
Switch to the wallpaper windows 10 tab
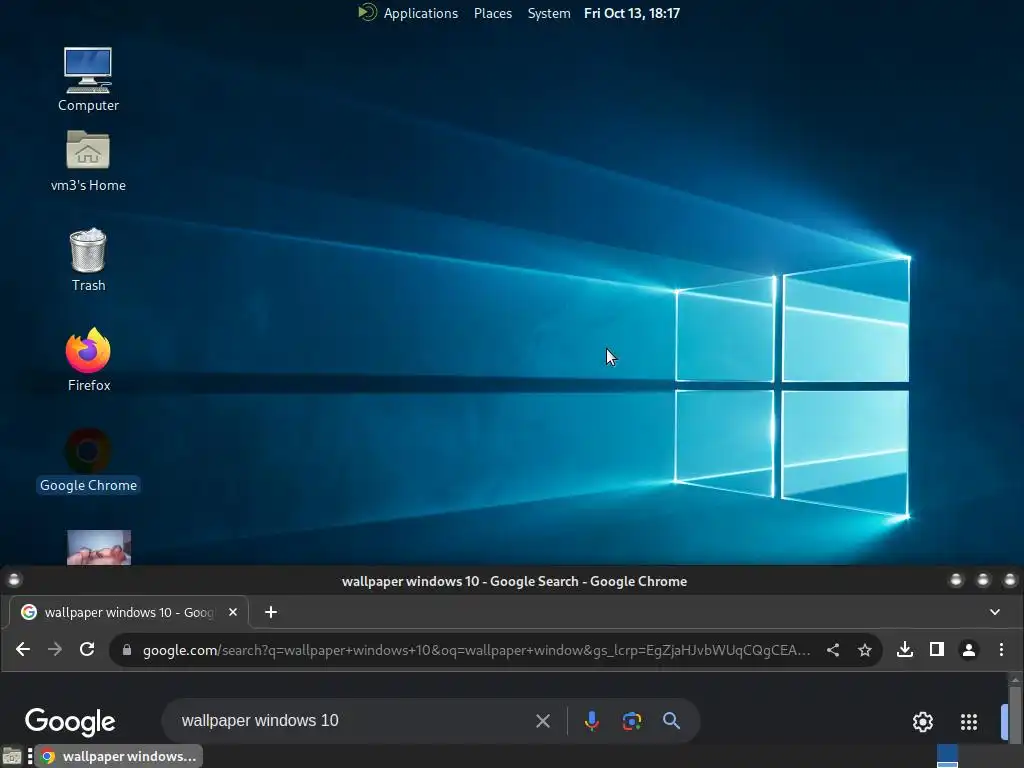pos(129,612)
